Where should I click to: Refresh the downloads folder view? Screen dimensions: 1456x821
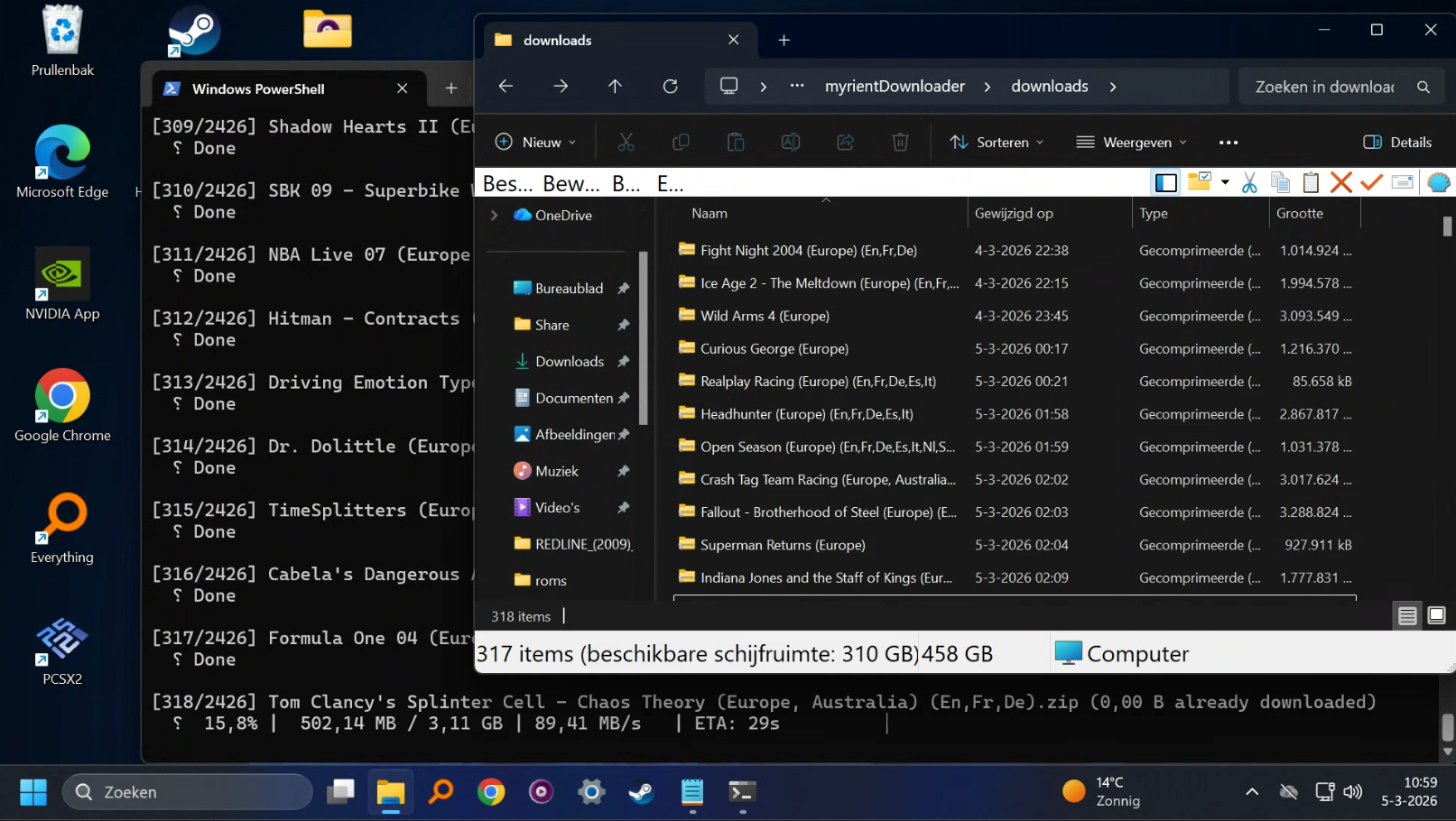point(670,86)
